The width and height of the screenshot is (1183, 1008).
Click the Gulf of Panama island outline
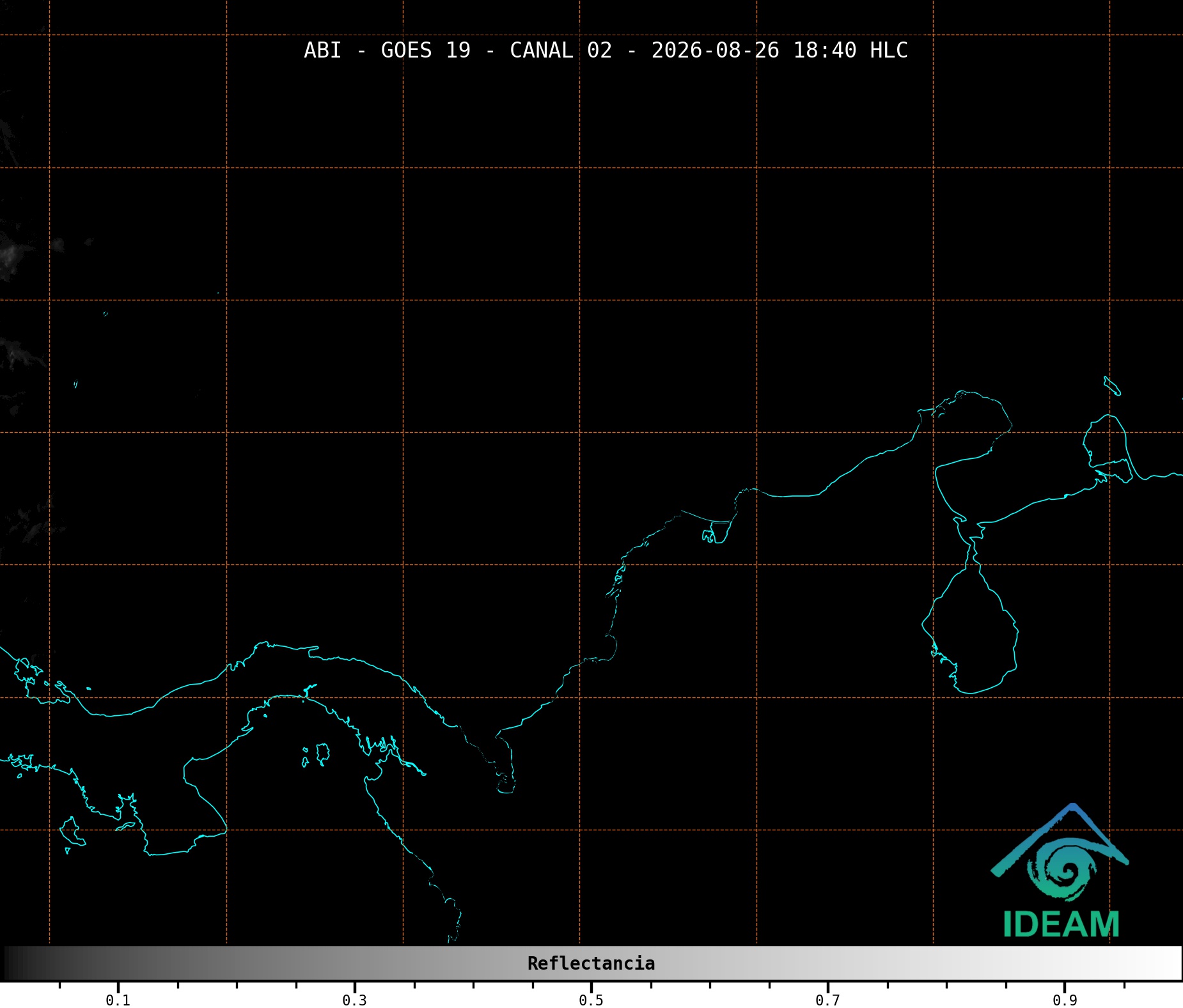click(322, 754)
